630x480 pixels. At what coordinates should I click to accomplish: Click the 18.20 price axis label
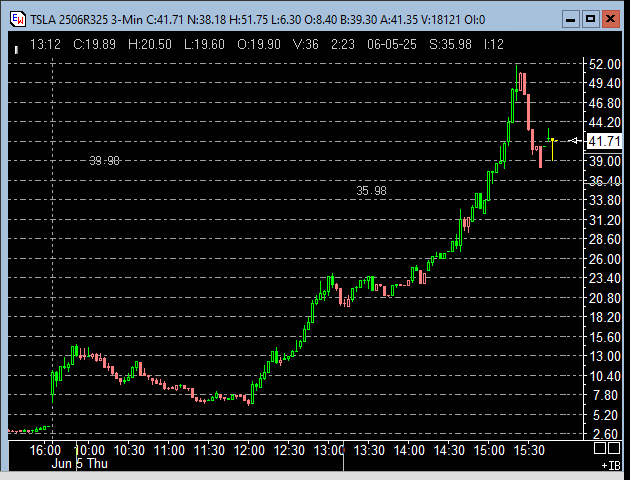pos(604,317)
